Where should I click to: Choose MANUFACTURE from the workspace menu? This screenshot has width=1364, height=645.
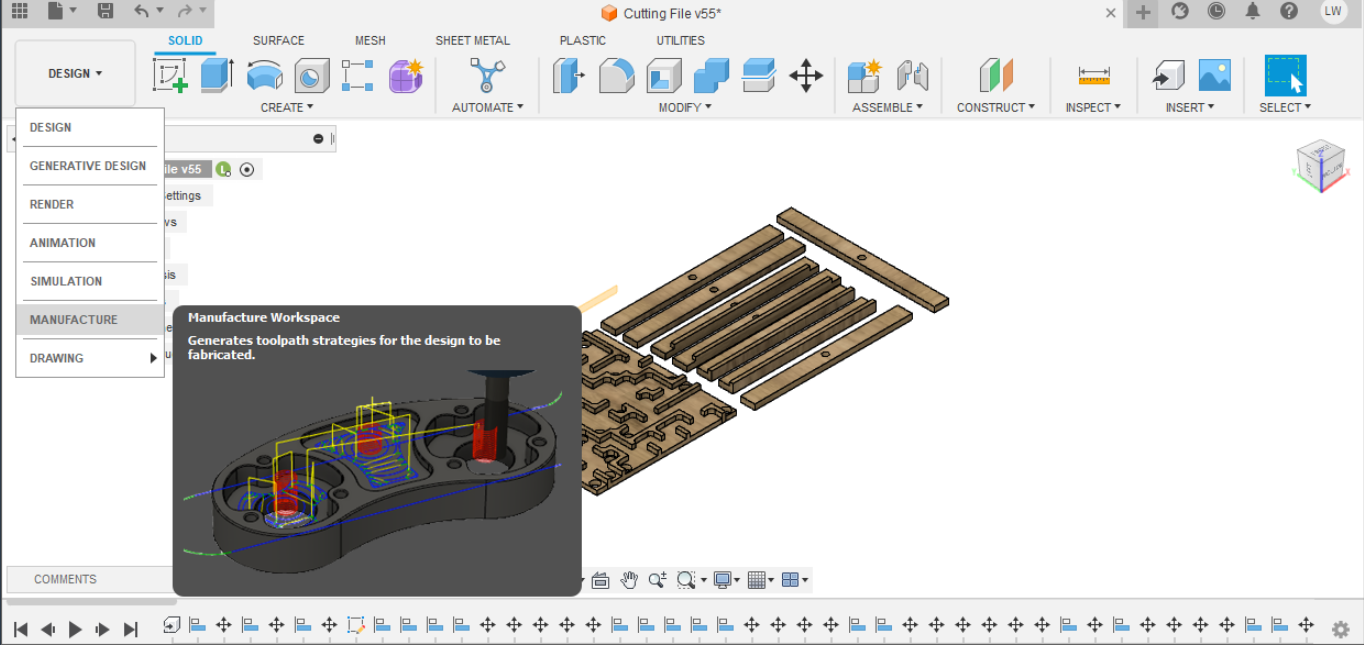(x=74, y=320)
